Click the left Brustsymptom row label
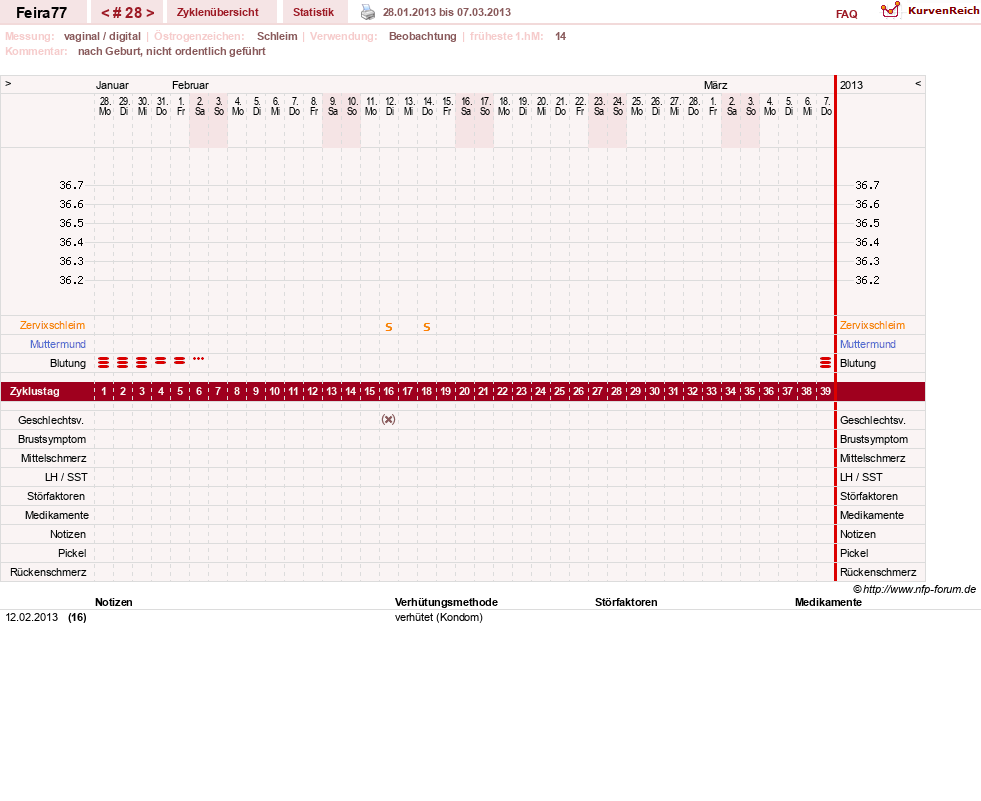The width and height of the screenshot is (981, 801). pyautogui.click(x=52, y=439)
